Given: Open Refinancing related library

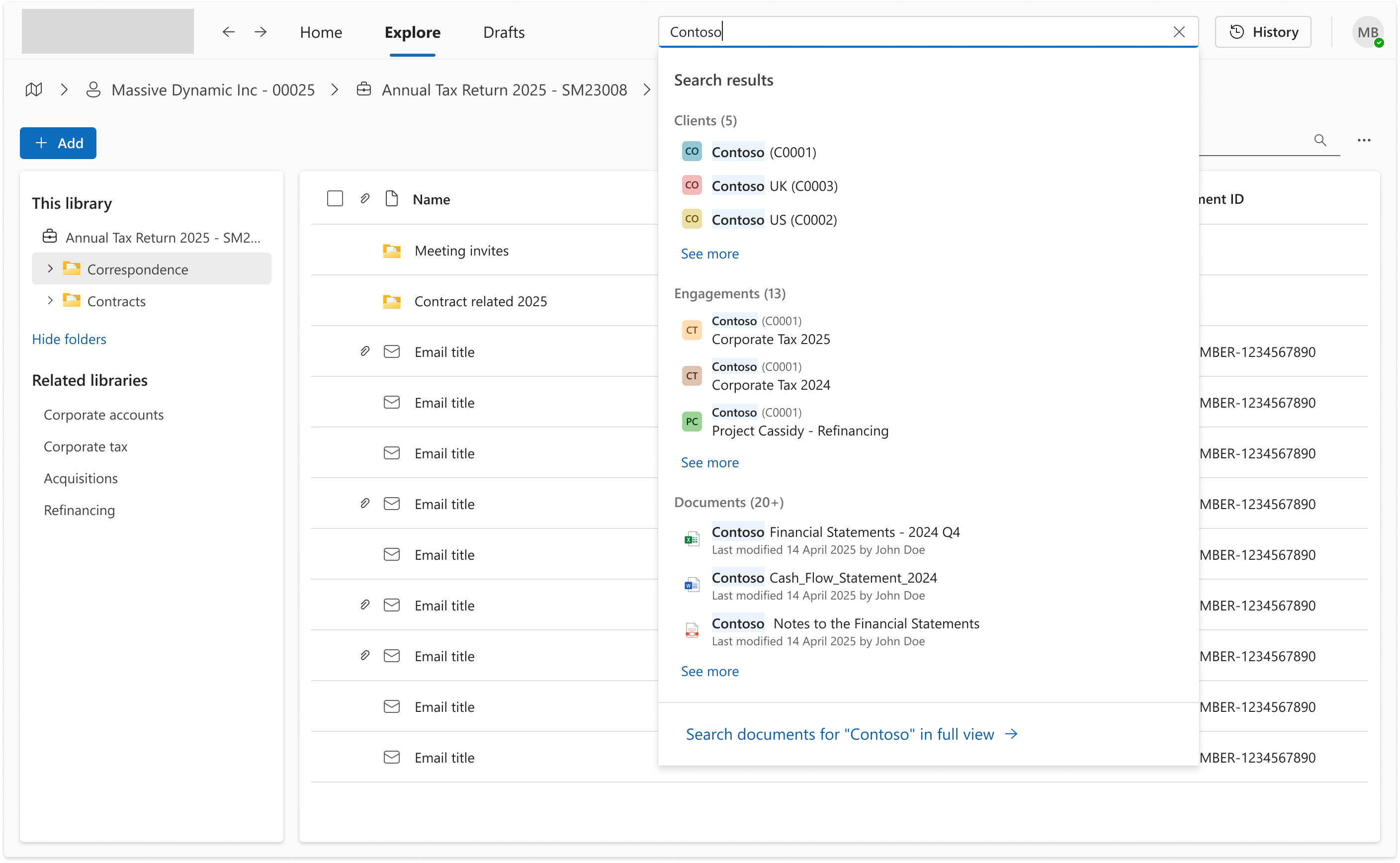Looking at the screenshot, I should [80, 510].
